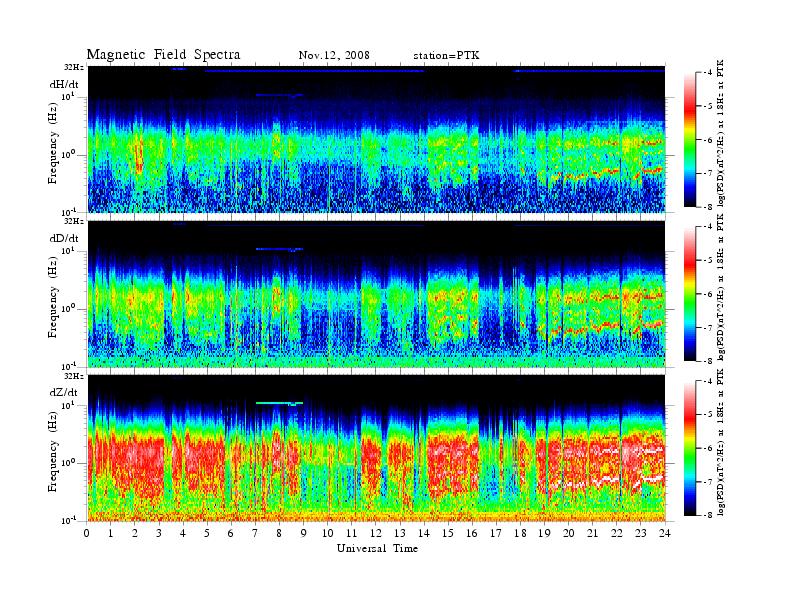Click the time axis tick label "22"
792x612 pixels.
click(617, 533)
